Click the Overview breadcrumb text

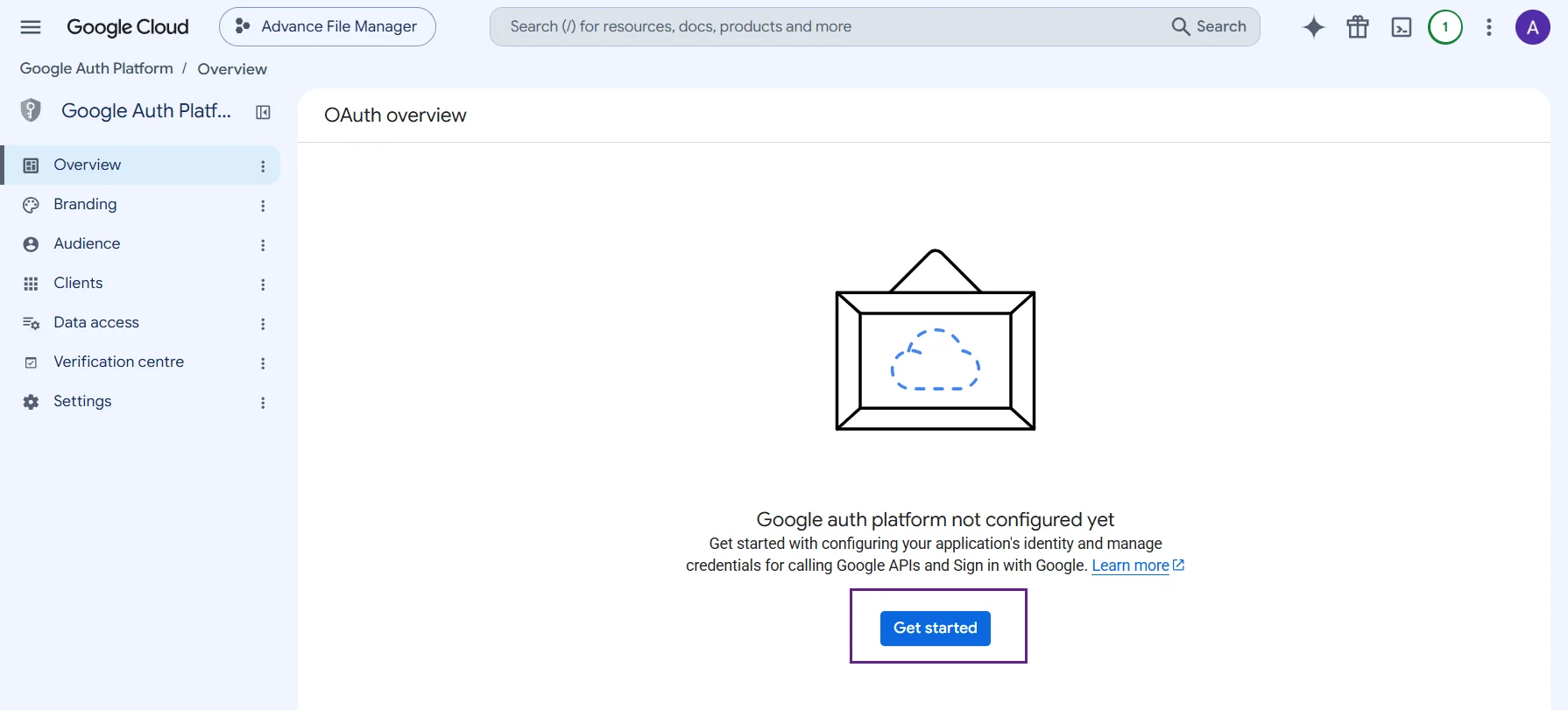(232, 69)
